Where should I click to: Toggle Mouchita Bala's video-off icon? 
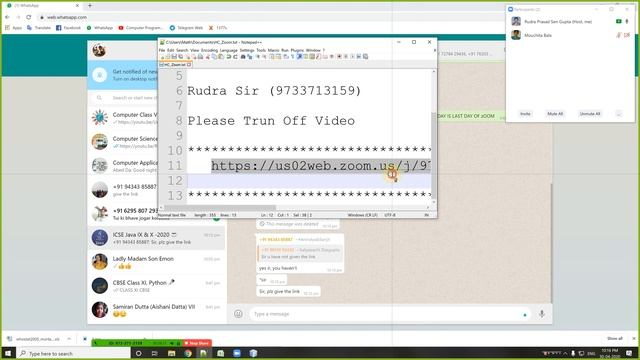click(627, 36)
